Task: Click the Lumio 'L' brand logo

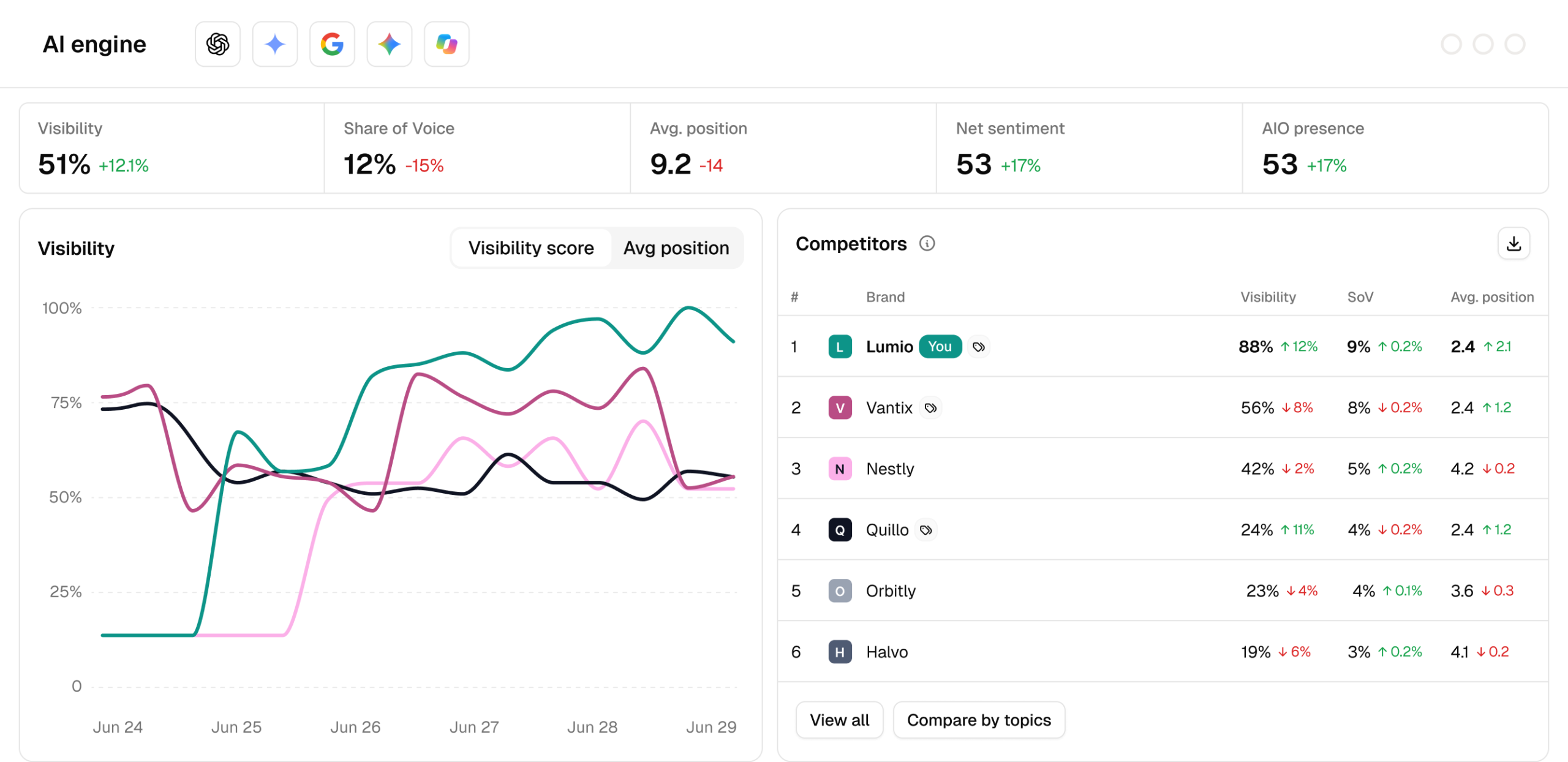Action: point(840,347)
